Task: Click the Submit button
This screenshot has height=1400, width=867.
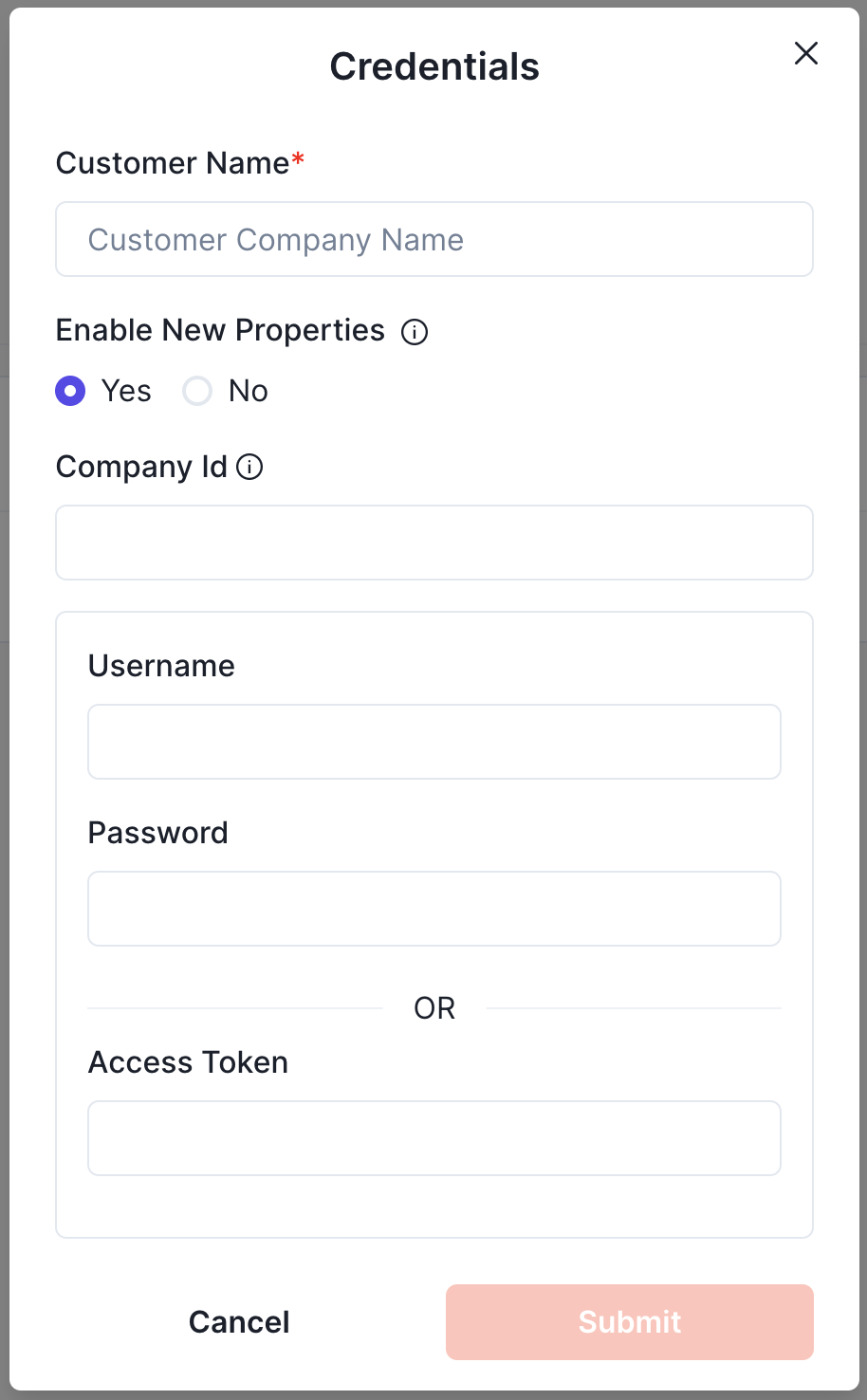Action: 630,1322
